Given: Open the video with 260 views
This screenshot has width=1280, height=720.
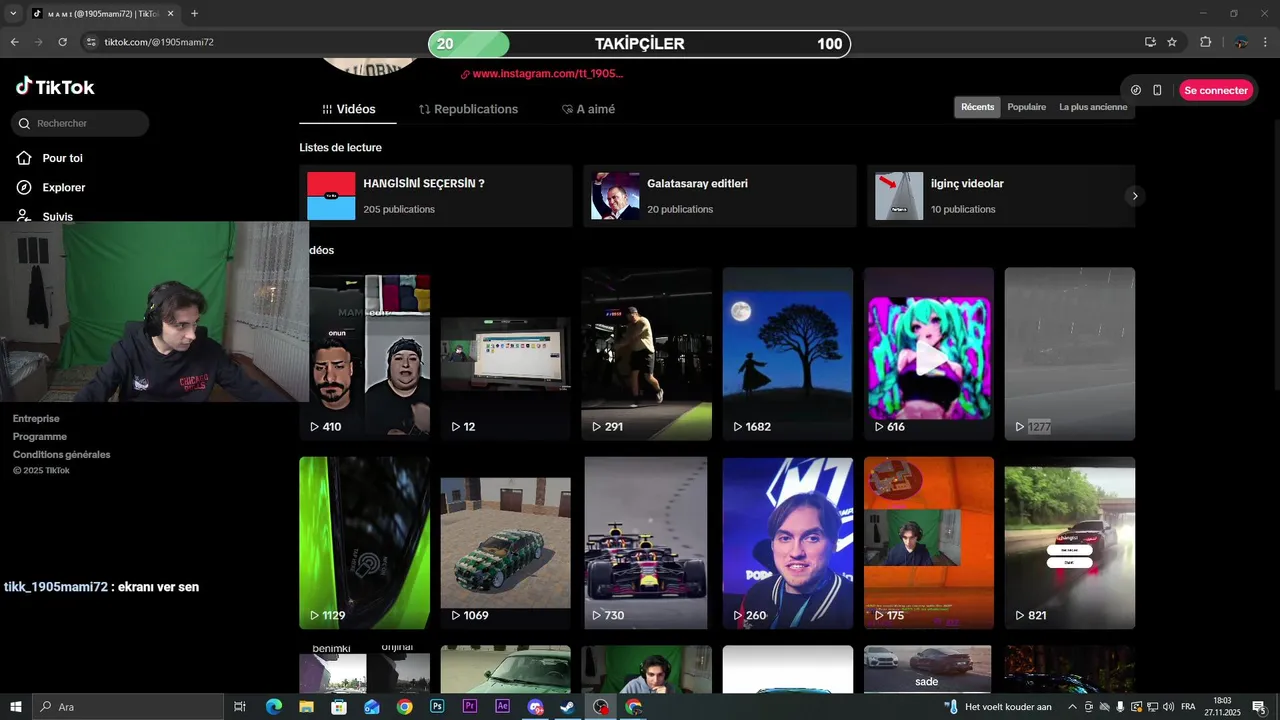Looking at the screenshot, I should pos(788,543).
